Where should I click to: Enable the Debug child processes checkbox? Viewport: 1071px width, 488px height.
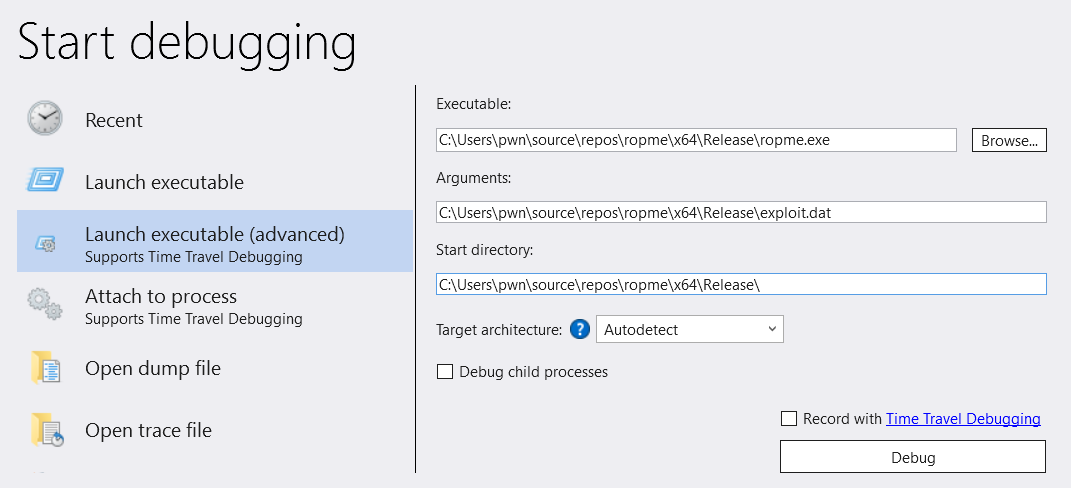(x=445, y=372)
